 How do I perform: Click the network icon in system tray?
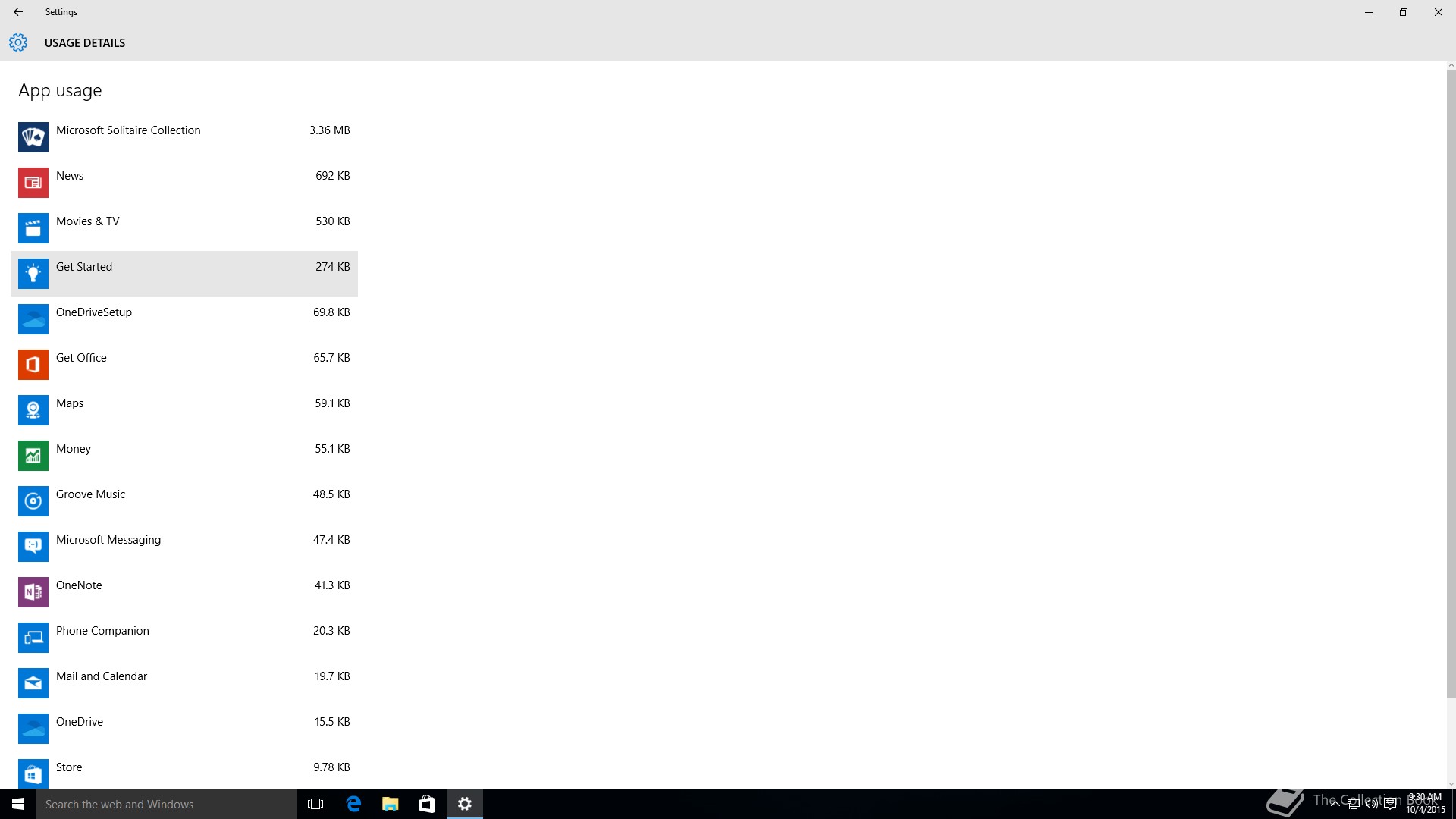1354,804
